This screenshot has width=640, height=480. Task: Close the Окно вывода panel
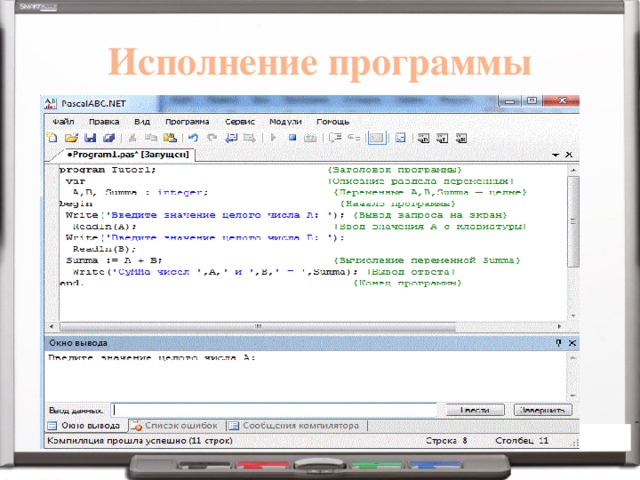tap(572, 343)
